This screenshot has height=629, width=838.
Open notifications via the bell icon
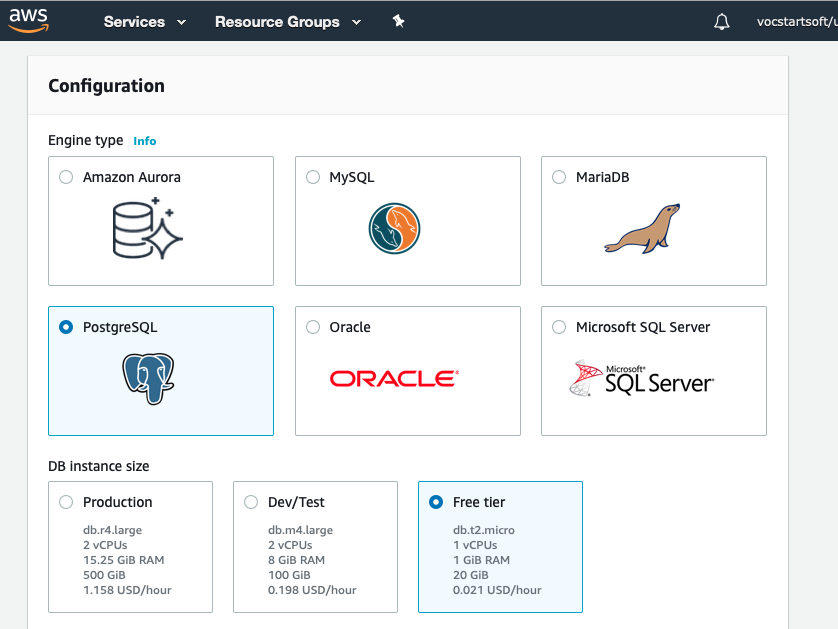coord(723,20)
